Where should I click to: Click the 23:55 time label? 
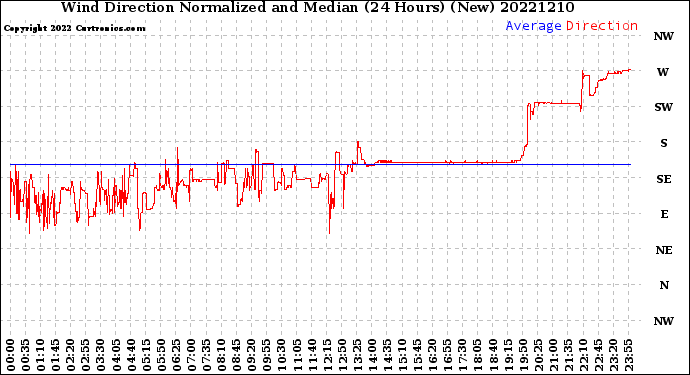[x=628, y=356]
